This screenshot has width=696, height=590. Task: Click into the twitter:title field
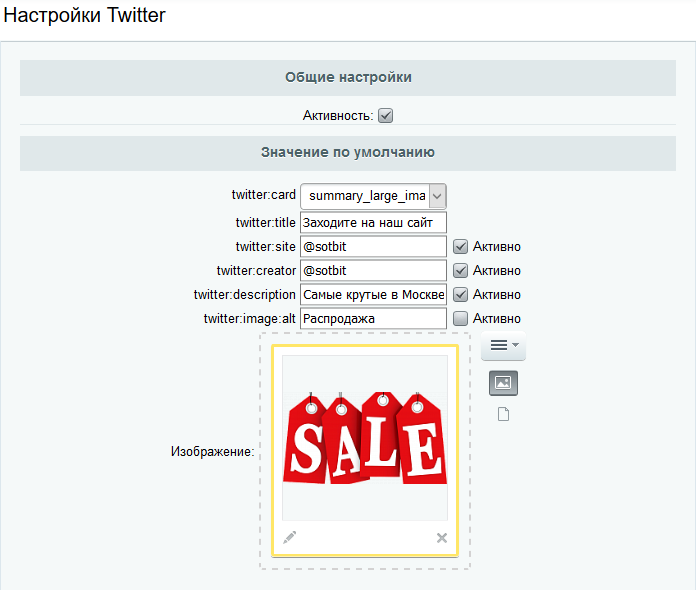click(373, 222)
